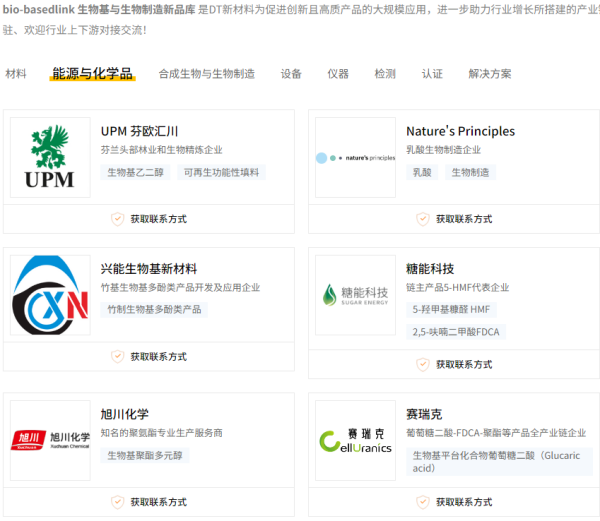This screenshot has height=521, width=600.
Task: Open the 检测 category tab
Action: 385,74
